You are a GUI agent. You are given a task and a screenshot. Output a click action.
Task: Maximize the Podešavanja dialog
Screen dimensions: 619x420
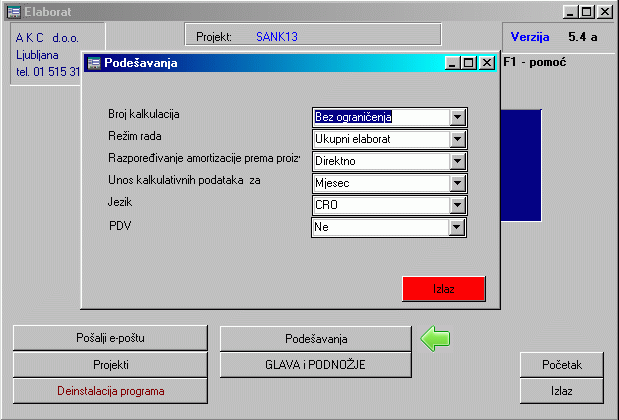tap(469, 63)
